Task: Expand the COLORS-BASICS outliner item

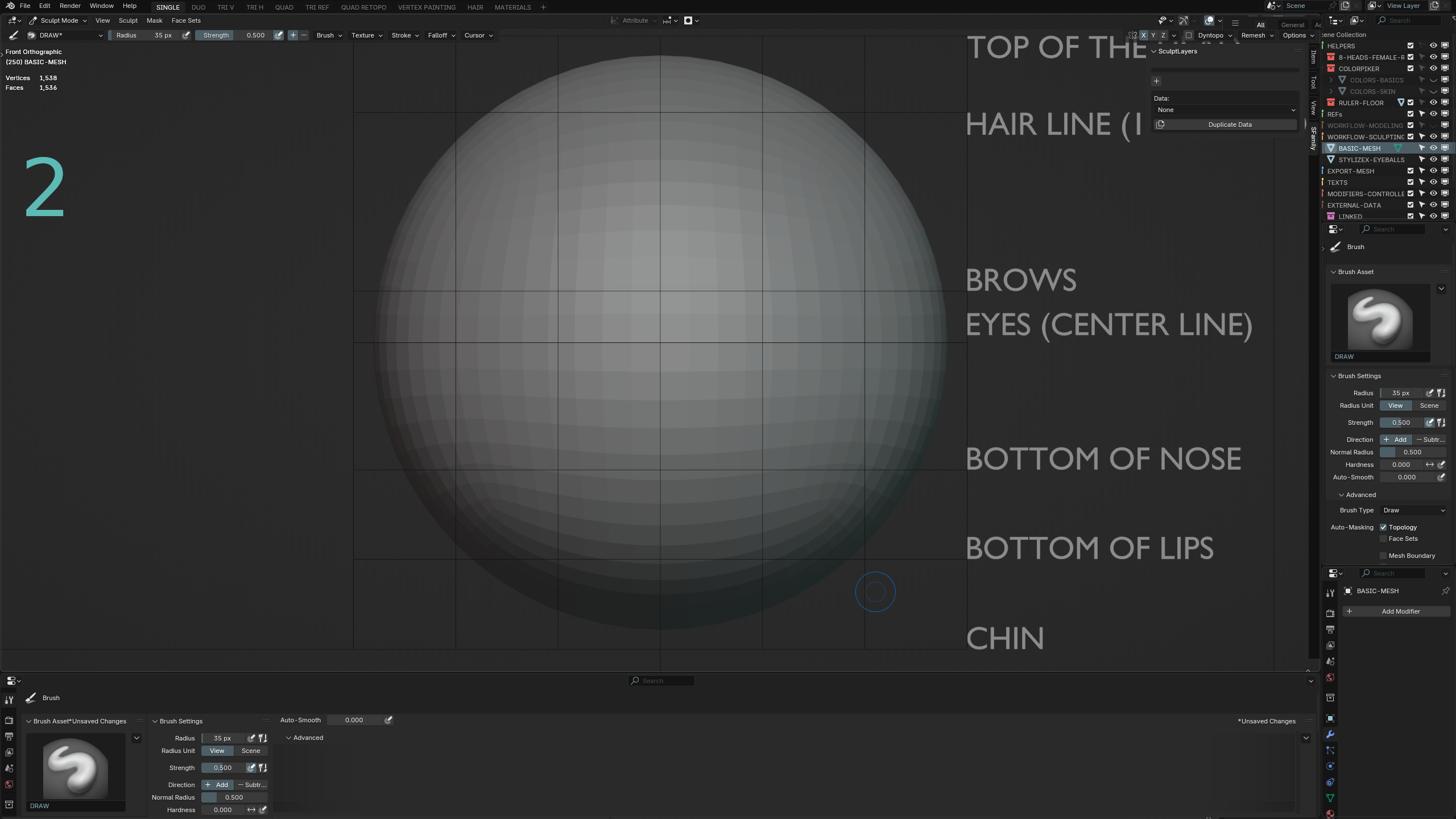Action: coord(1331,80)
